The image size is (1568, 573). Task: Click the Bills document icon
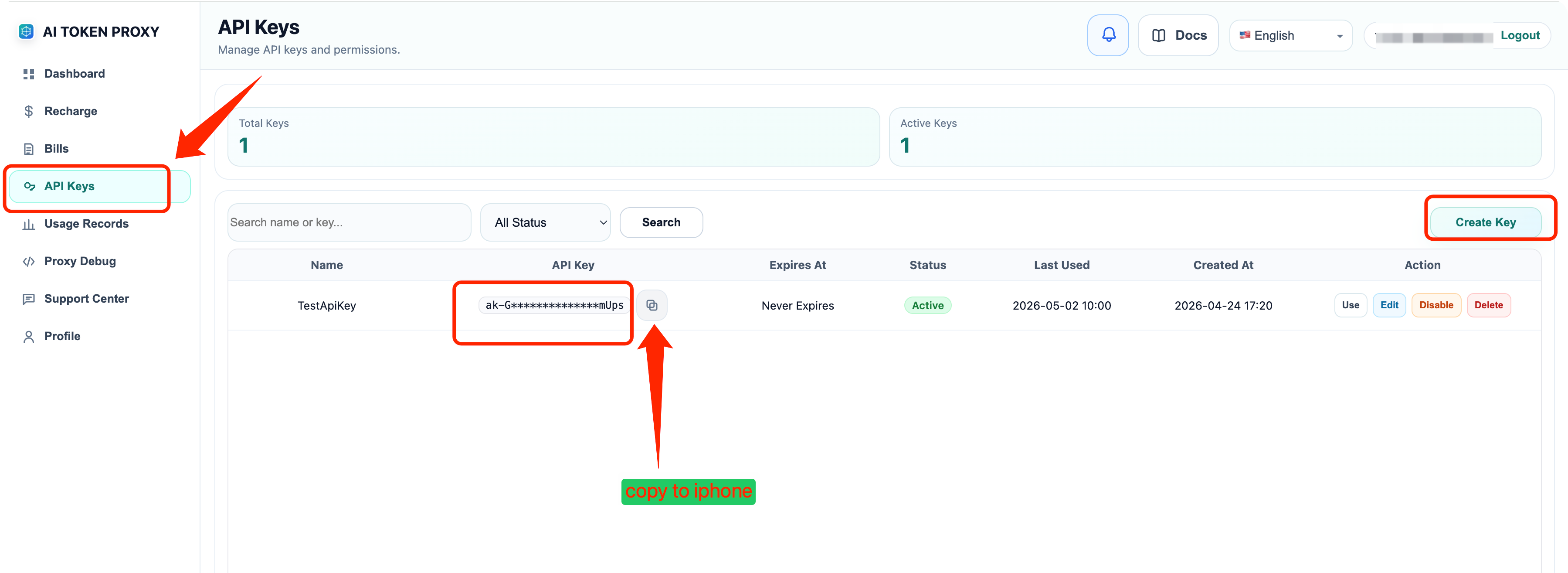(x=29, y=149)
